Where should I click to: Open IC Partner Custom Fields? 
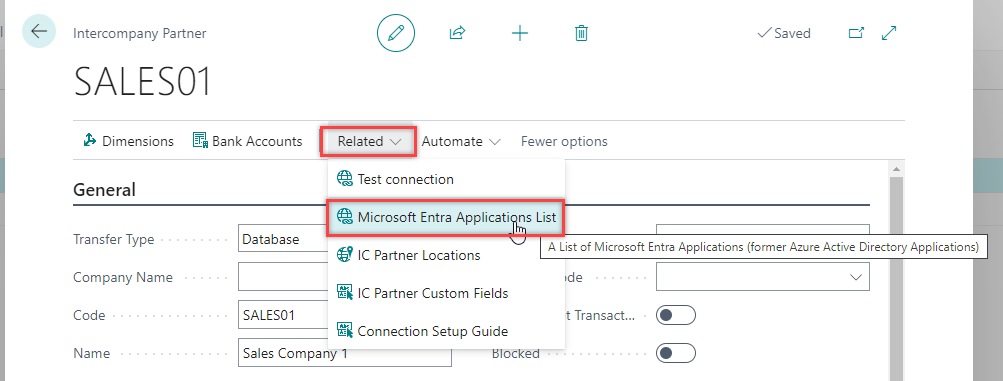tap(446, 293)
